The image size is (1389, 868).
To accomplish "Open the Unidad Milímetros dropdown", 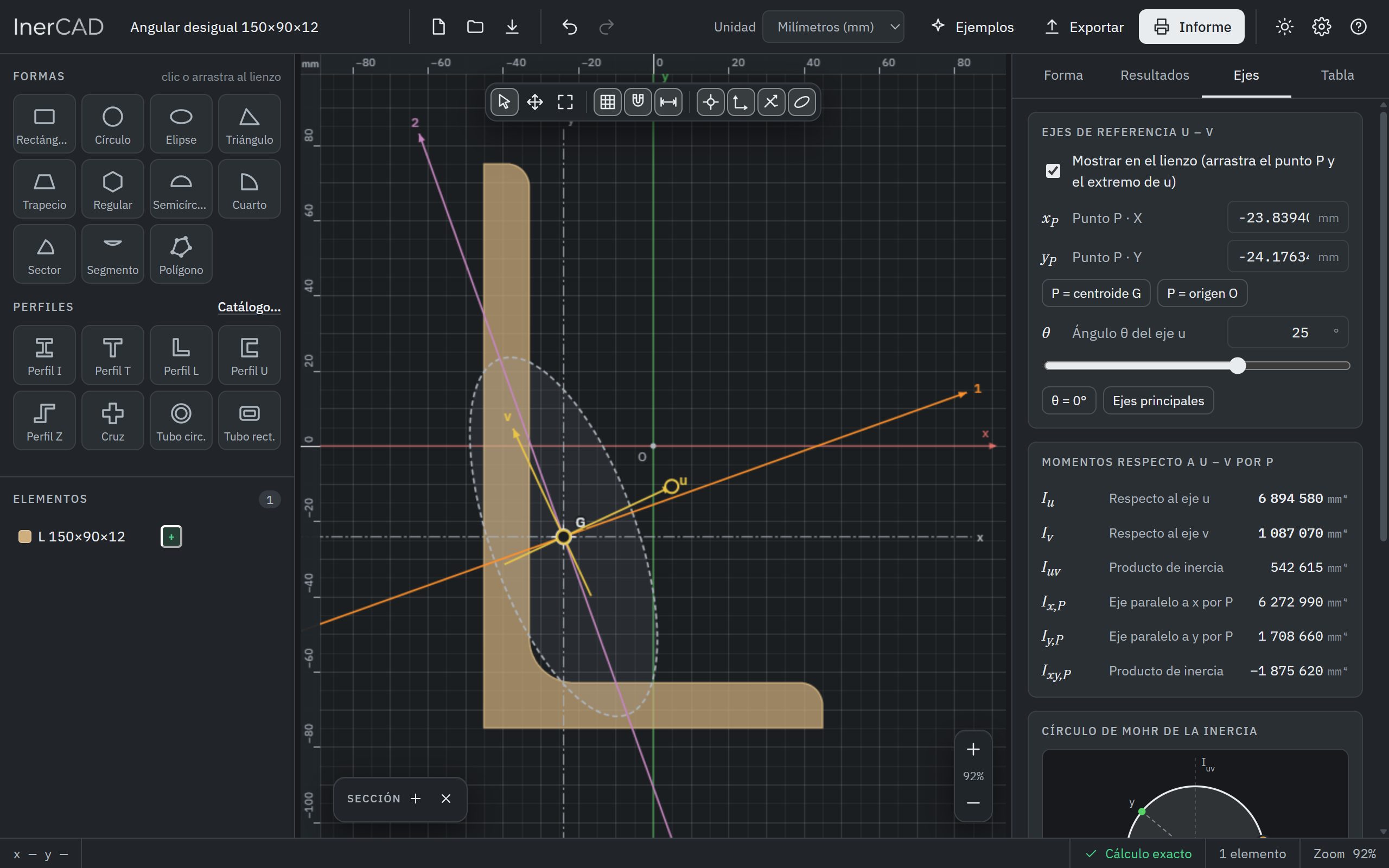I will pyautogui.click(x=833, y=27).
